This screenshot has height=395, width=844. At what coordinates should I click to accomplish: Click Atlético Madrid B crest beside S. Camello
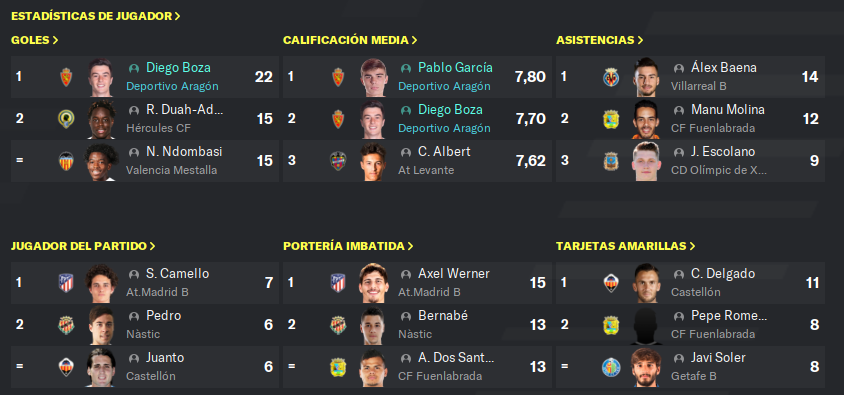(66, 283)
